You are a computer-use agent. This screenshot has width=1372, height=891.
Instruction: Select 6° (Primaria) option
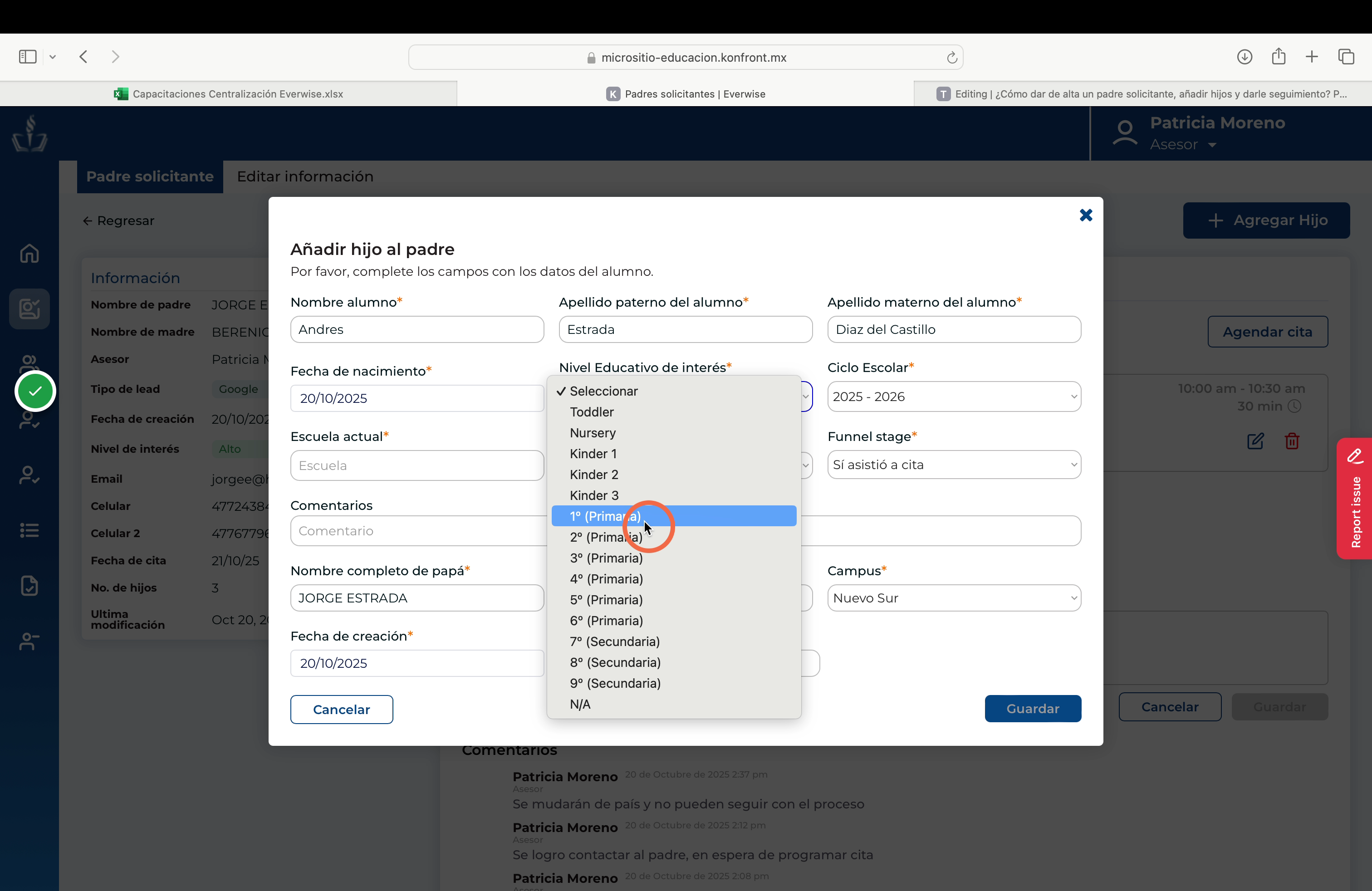click(674, 621)
